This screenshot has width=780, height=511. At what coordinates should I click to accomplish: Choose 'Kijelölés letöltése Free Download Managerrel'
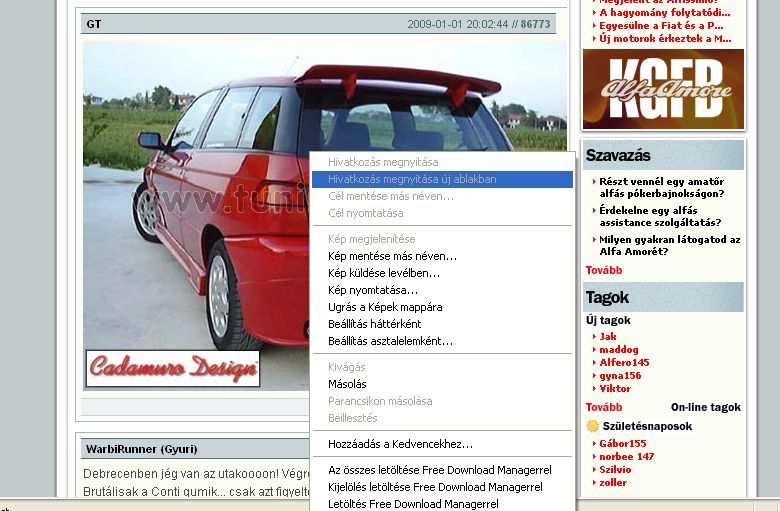[442, 487]
